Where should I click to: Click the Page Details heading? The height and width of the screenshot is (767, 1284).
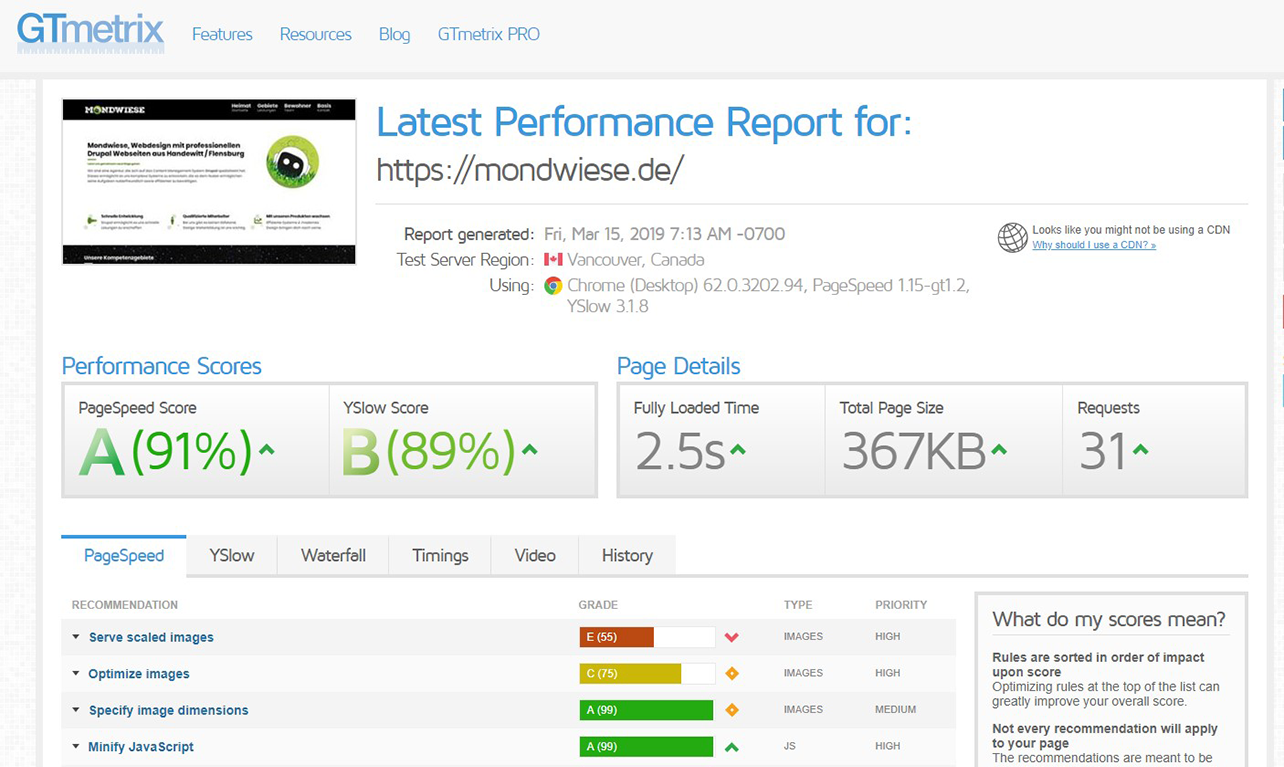pos(679,366)
